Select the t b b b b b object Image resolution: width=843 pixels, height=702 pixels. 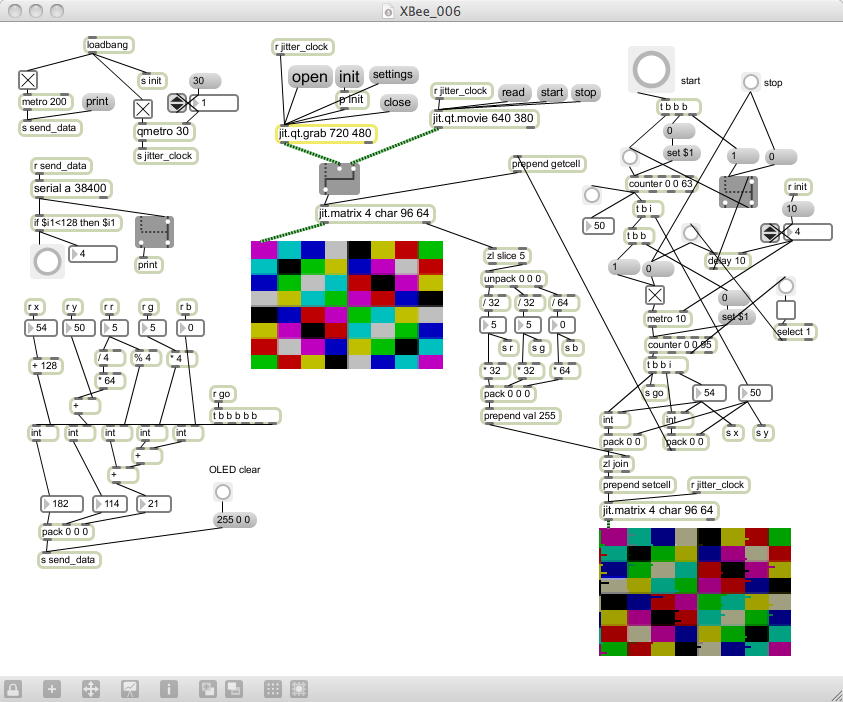[x=245, y=416]
